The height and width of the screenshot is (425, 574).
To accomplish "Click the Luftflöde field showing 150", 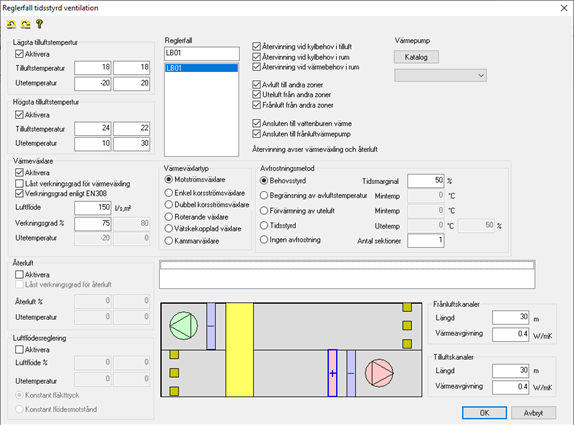I will (x=93, y=208).
